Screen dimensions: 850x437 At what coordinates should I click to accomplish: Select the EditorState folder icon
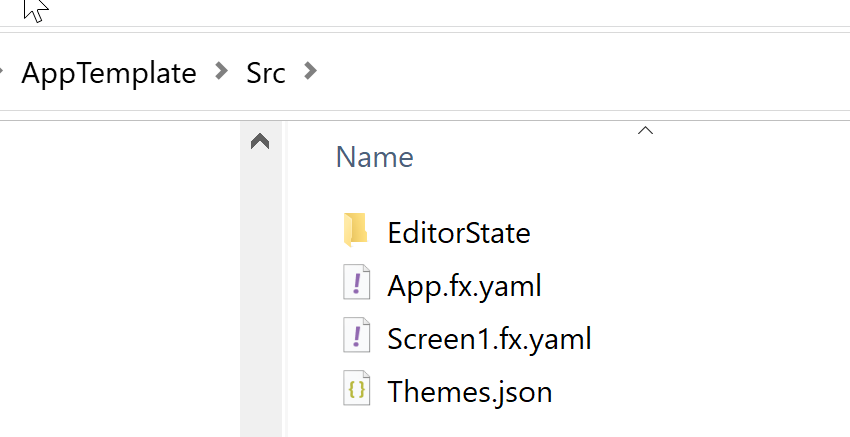pyautogui.click(x=356, y=230)
